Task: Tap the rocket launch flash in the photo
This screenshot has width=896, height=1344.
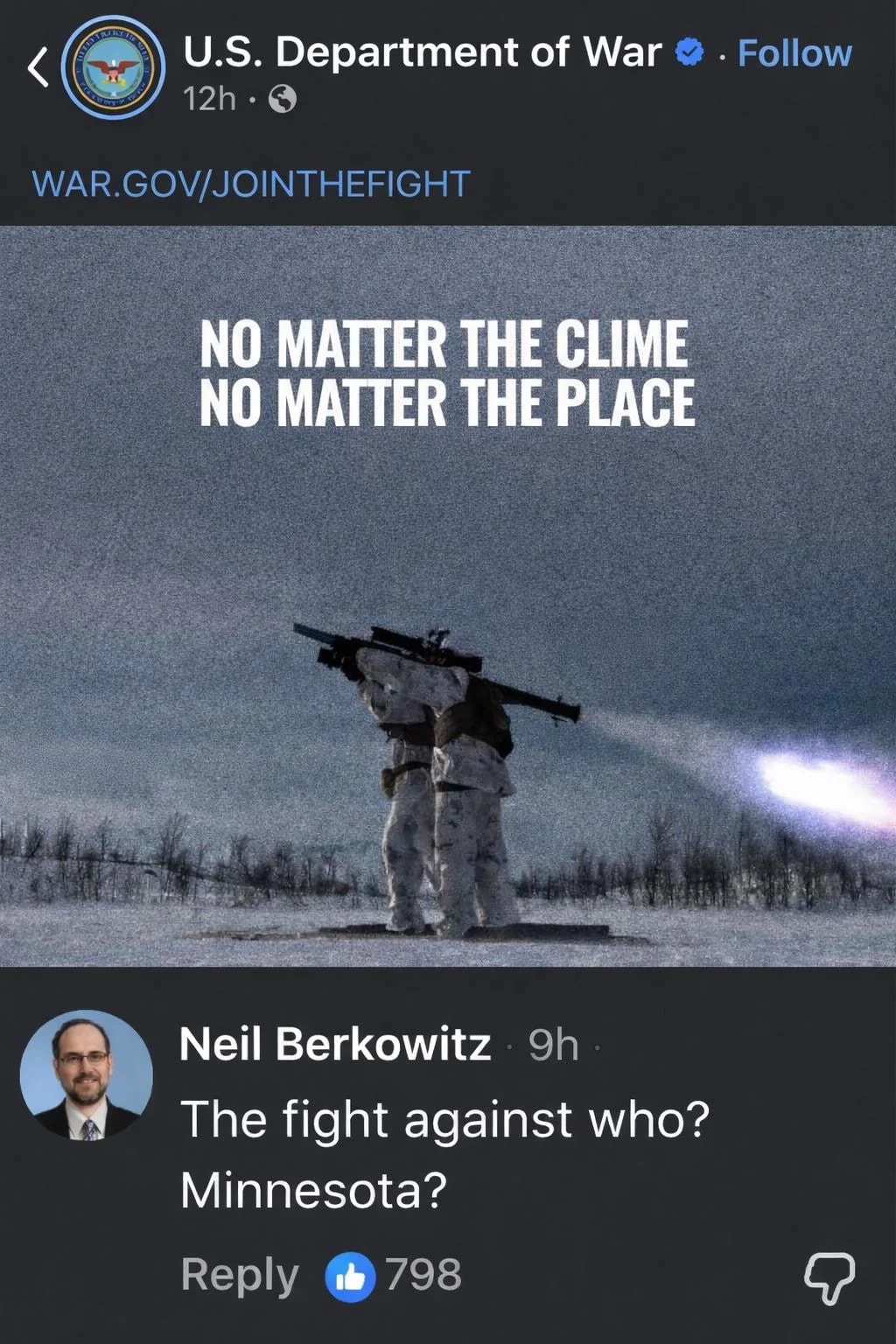Action: coord(822,787)
